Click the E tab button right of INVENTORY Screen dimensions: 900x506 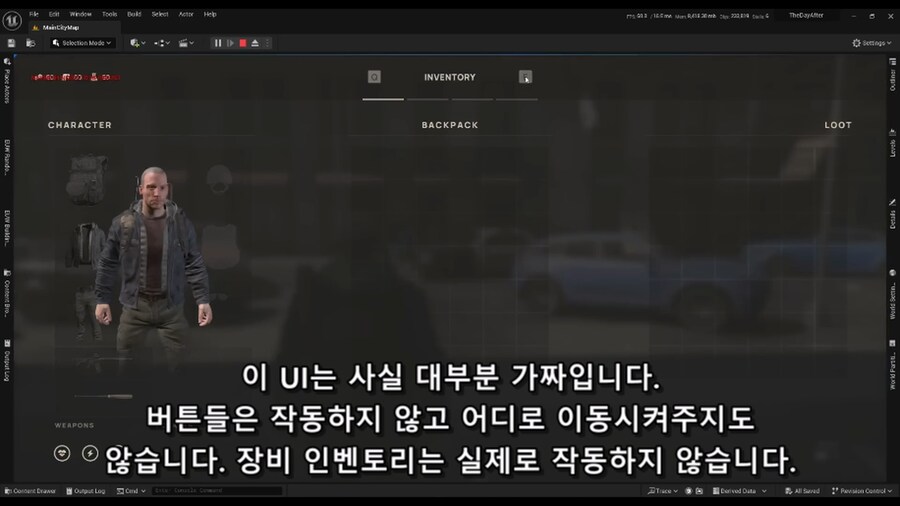(x=525, y=77)
